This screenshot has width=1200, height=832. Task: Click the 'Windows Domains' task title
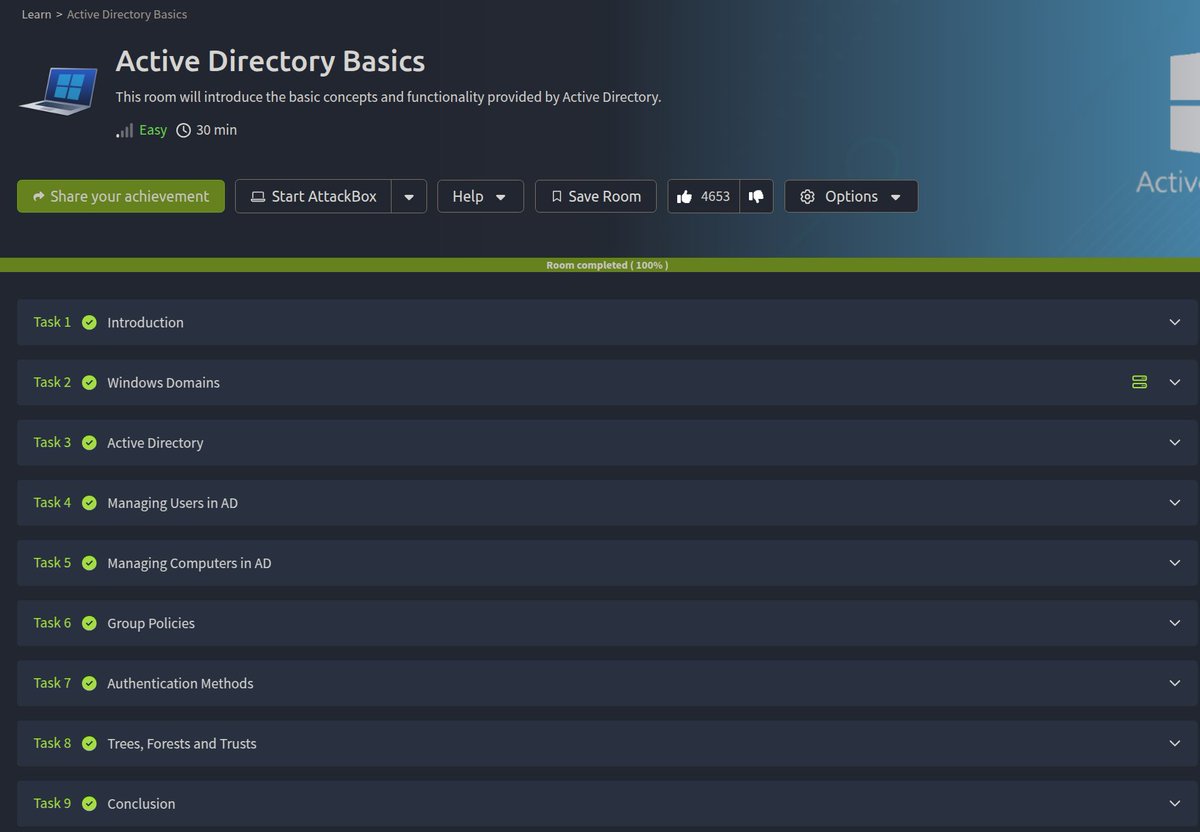tap(163, 382)
